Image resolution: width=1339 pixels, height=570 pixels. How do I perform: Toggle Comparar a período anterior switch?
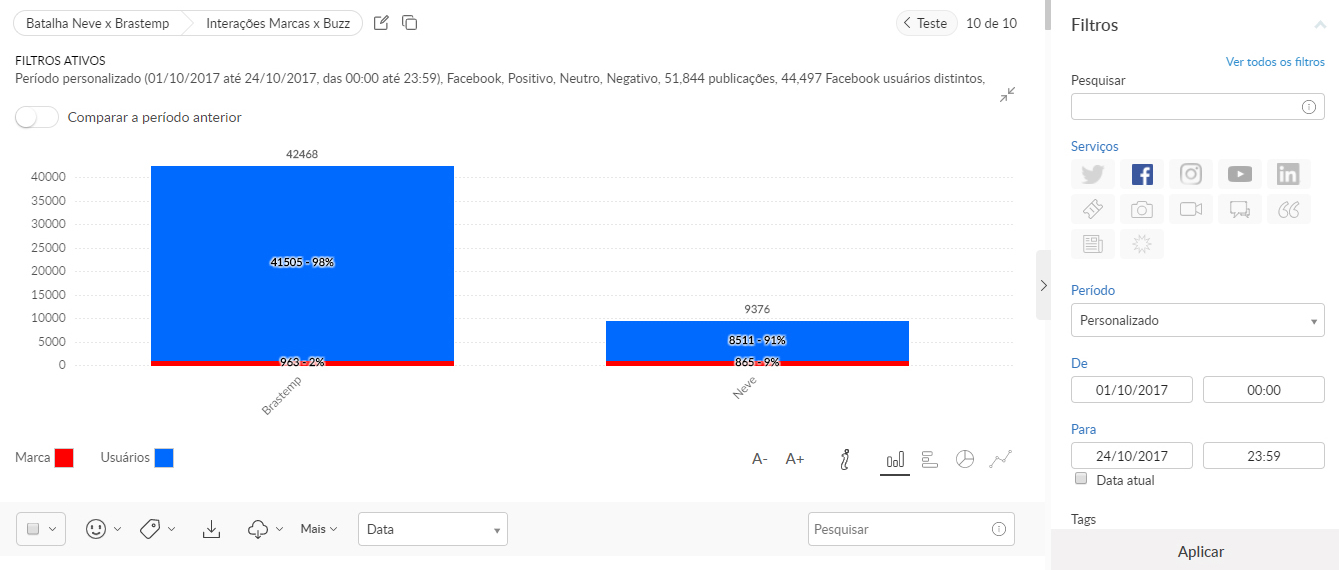[x=38, y=117]
